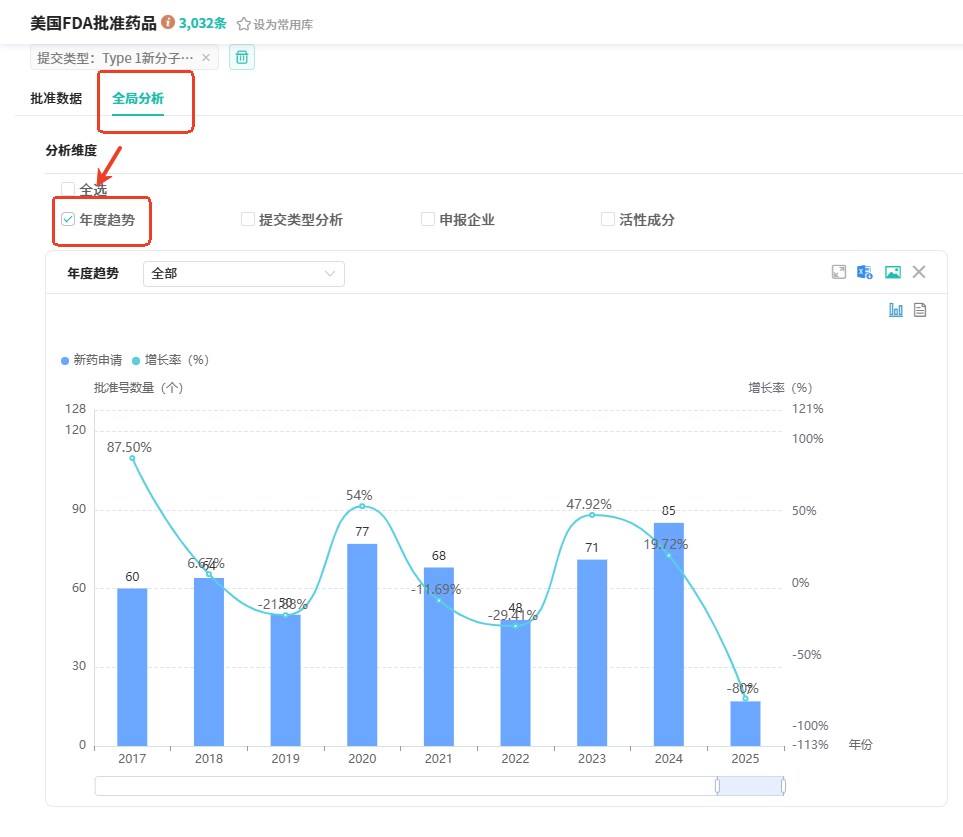The width and height of the screenshot is (963, 837).
Task: Open the 全部 dropdown for 年度趋势
Action: [x=244, y=273]
